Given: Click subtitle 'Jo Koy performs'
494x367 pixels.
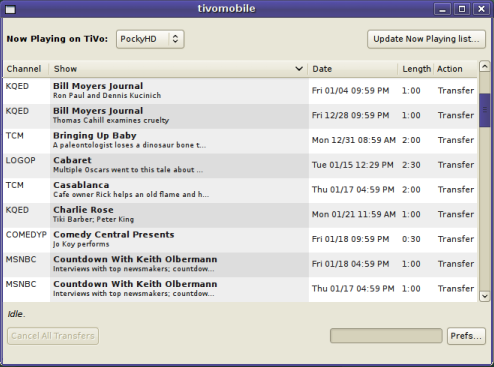Looking at the screenshot, I should click(81, 244).
